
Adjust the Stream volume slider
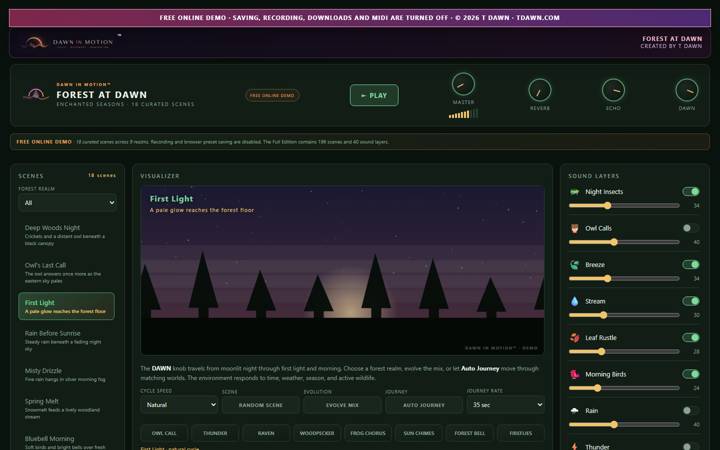[x=624, y=315]
